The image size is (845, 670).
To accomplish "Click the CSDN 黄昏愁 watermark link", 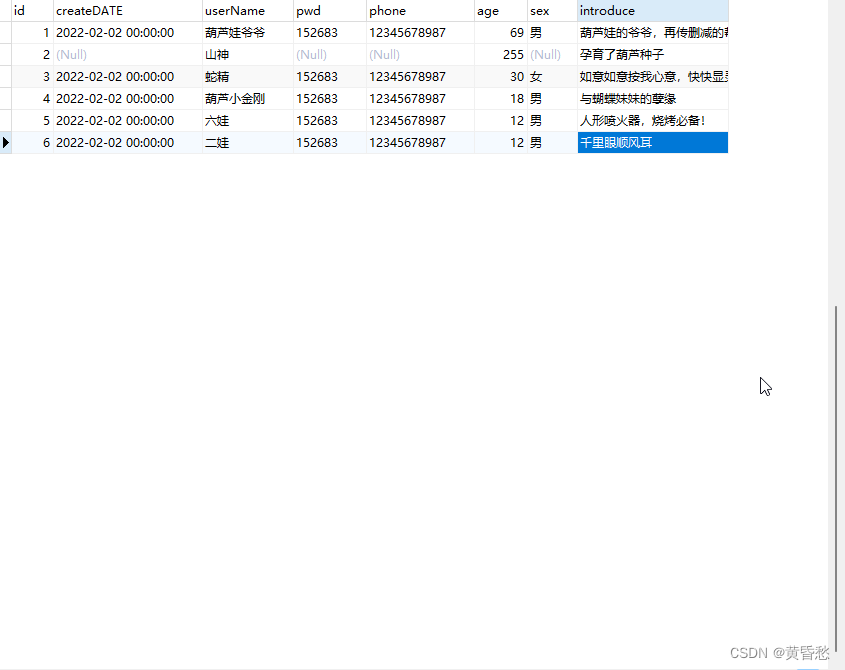I will pos(779,652).
